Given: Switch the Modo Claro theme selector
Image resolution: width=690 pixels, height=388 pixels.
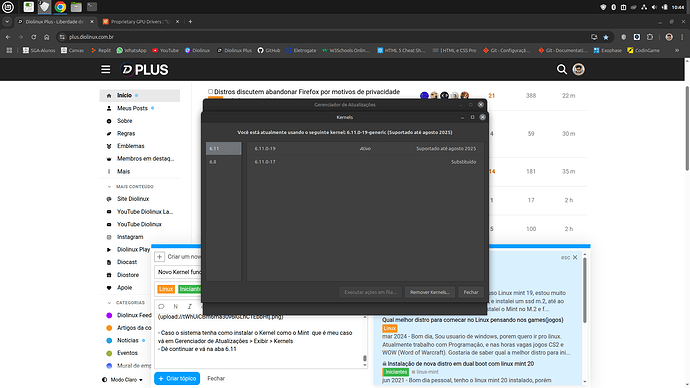Looking at the screenshot, I should pyautogui.click(x=122, y=380).
